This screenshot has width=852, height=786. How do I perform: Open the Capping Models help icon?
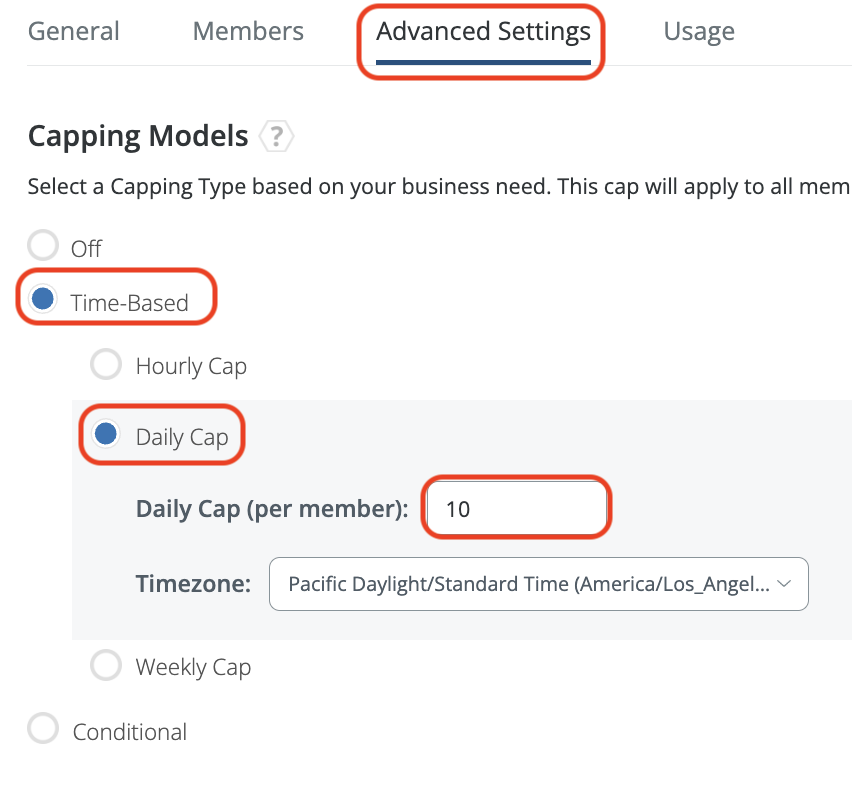click(x=275, y=137)
